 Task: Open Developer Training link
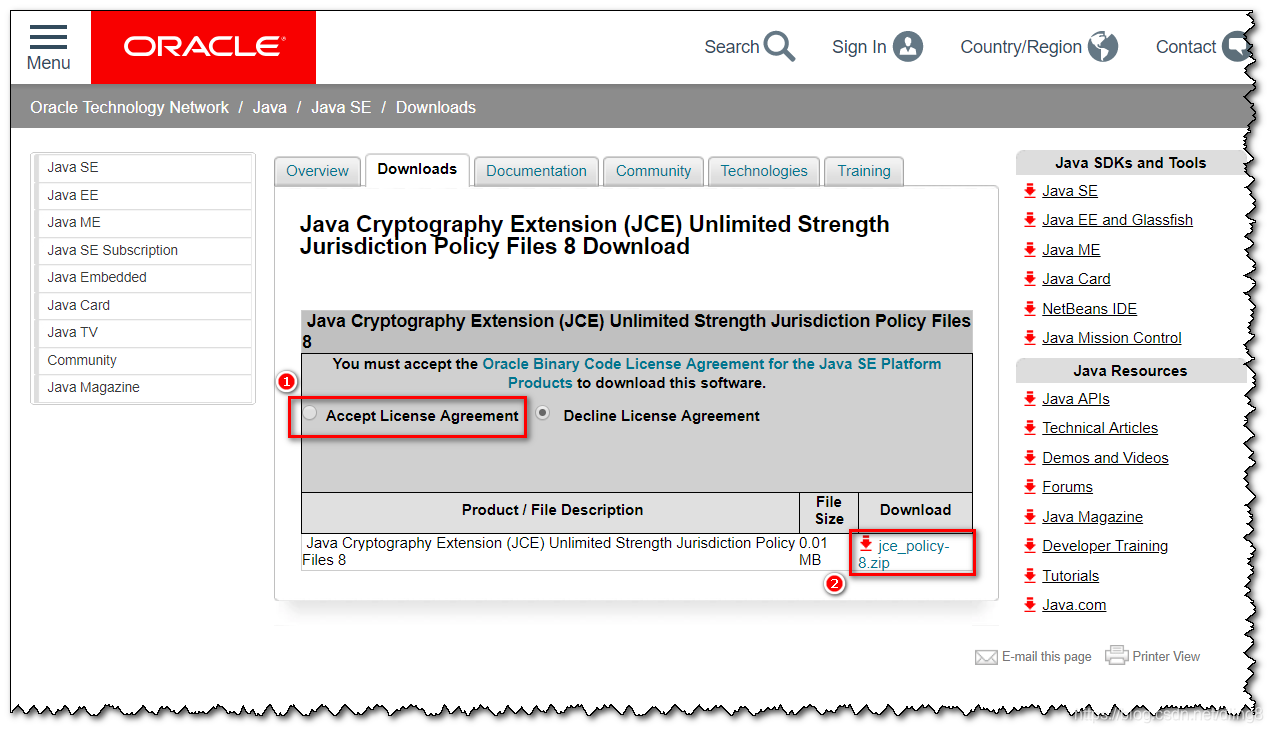coord(1105,546)
